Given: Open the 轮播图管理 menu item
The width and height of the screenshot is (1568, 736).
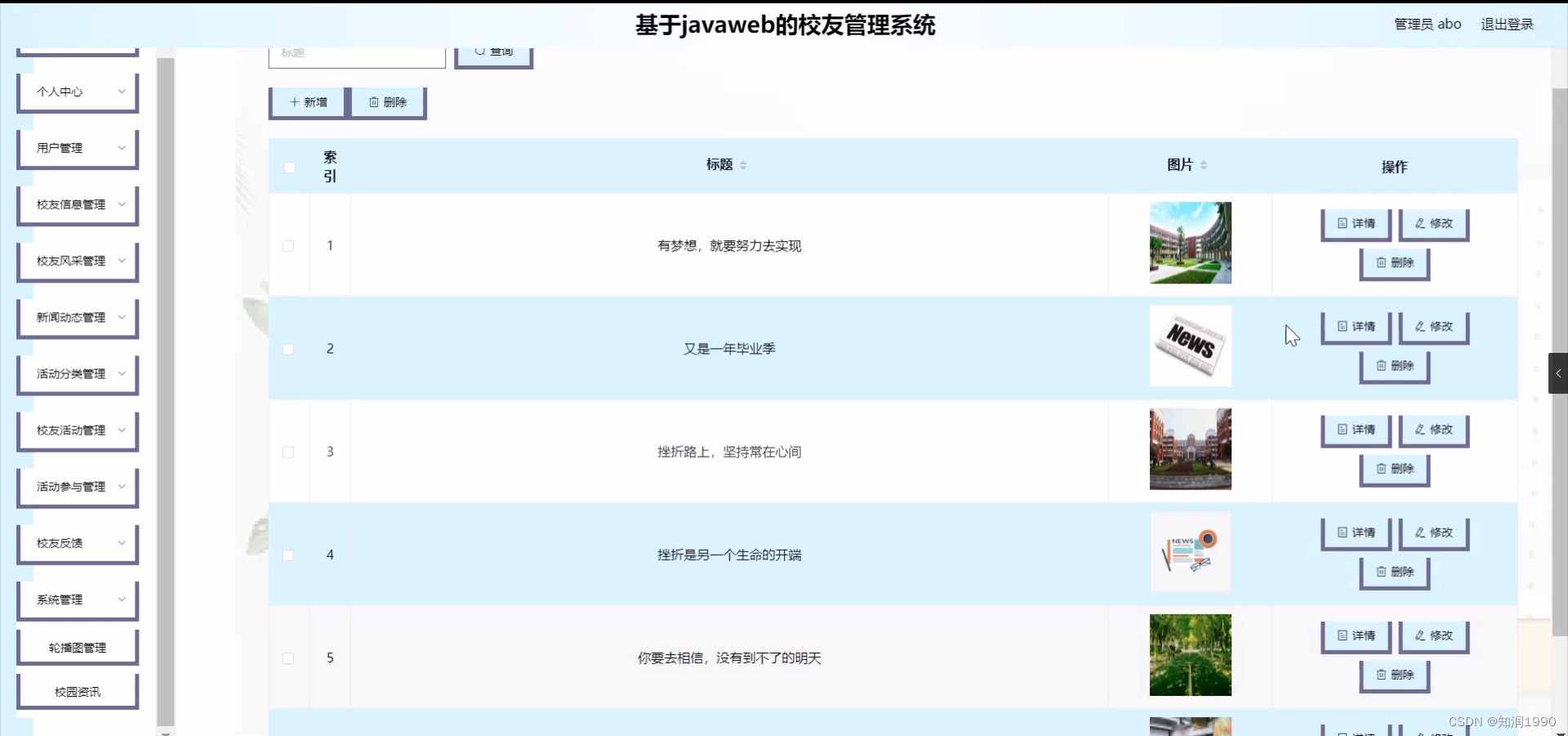Looking at the screenshot, I should [x=77, y=646].
